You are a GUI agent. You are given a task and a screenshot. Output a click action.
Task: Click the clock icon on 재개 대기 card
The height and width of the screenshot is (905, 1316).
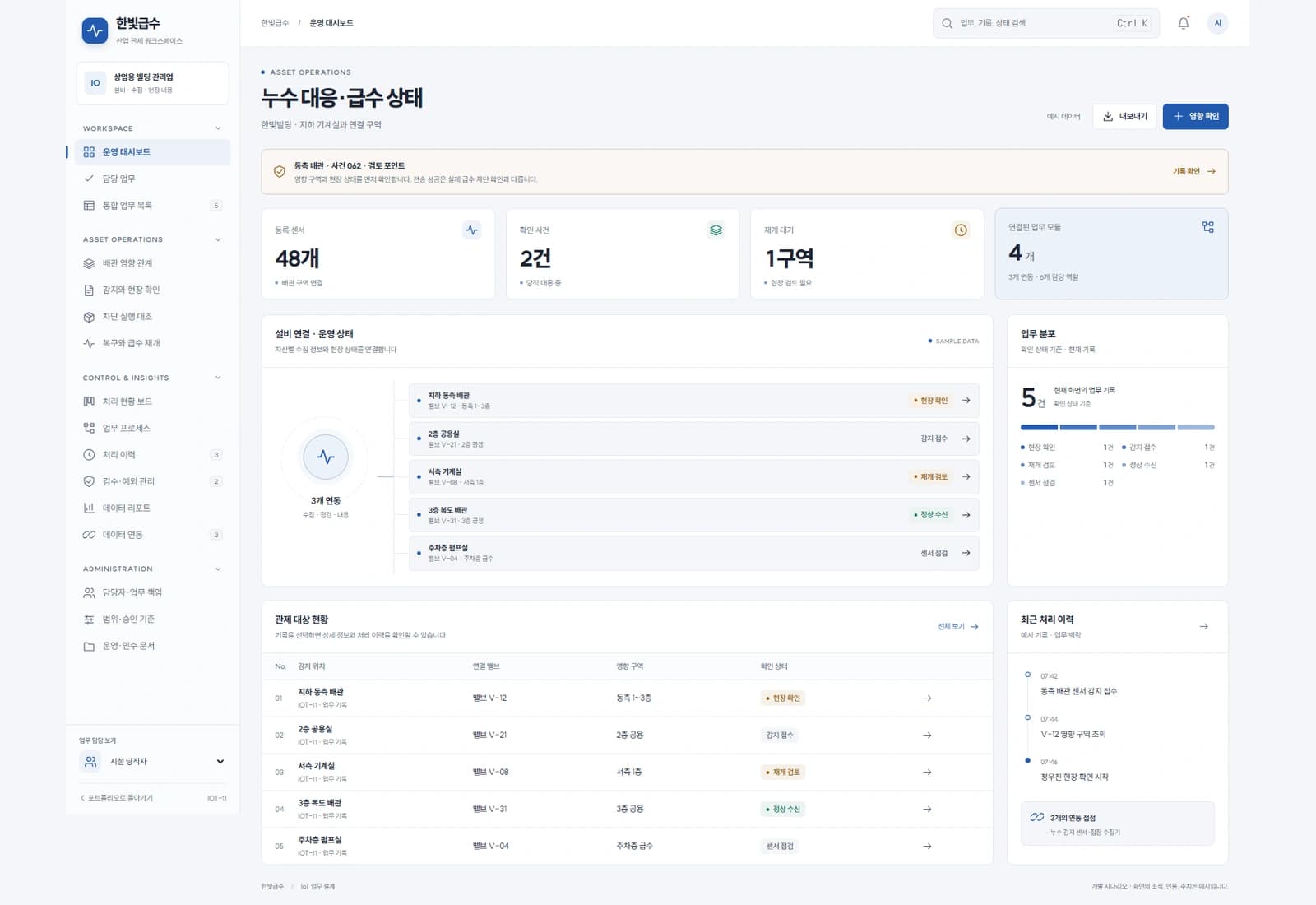click(x=961, y=230)
